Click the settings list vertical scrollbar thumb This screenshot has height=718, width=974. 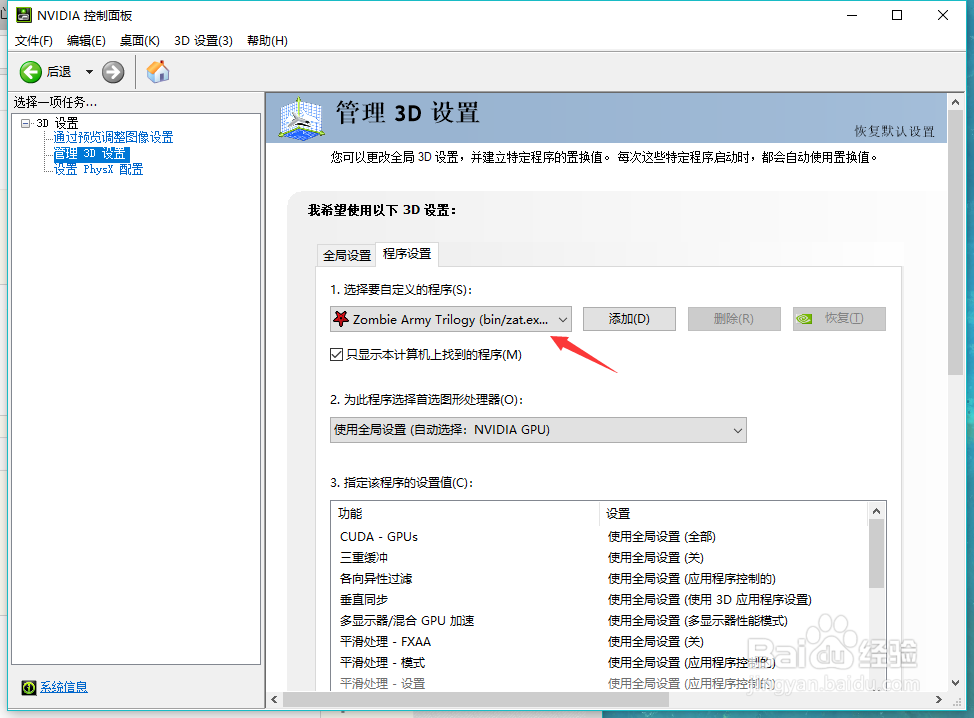pos(876,553)
